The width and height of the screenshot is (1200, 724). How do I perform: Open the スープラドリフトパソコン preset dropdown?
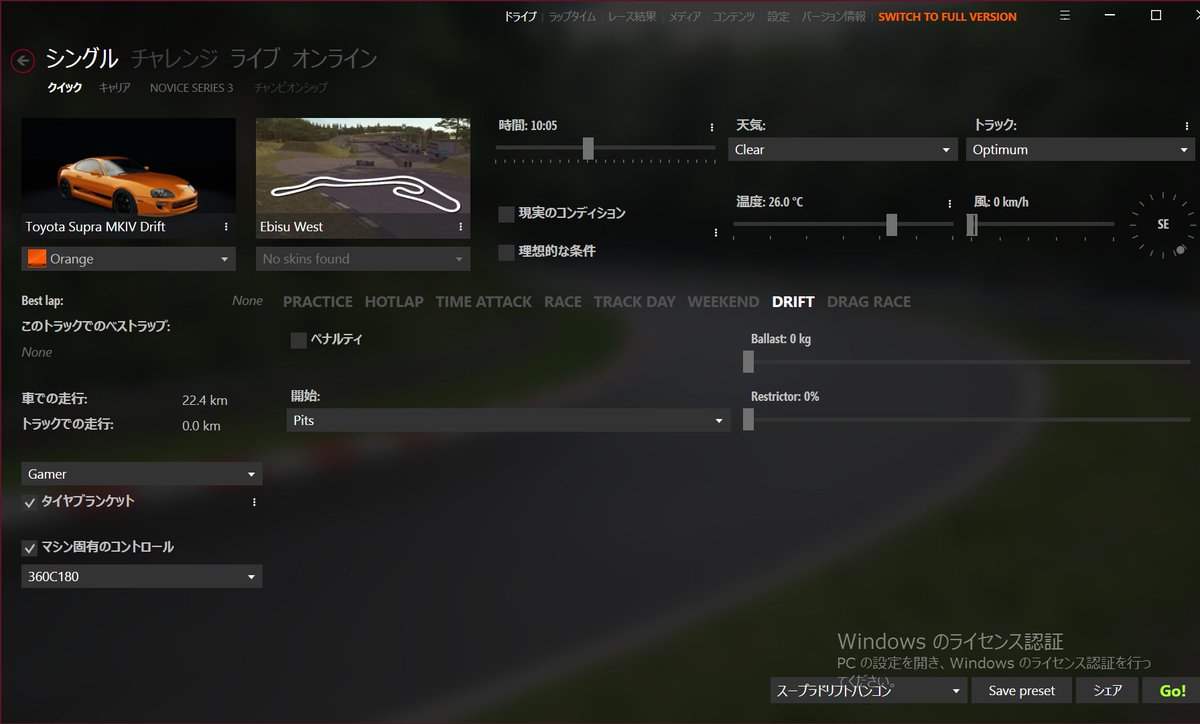[x=869, y=690]
